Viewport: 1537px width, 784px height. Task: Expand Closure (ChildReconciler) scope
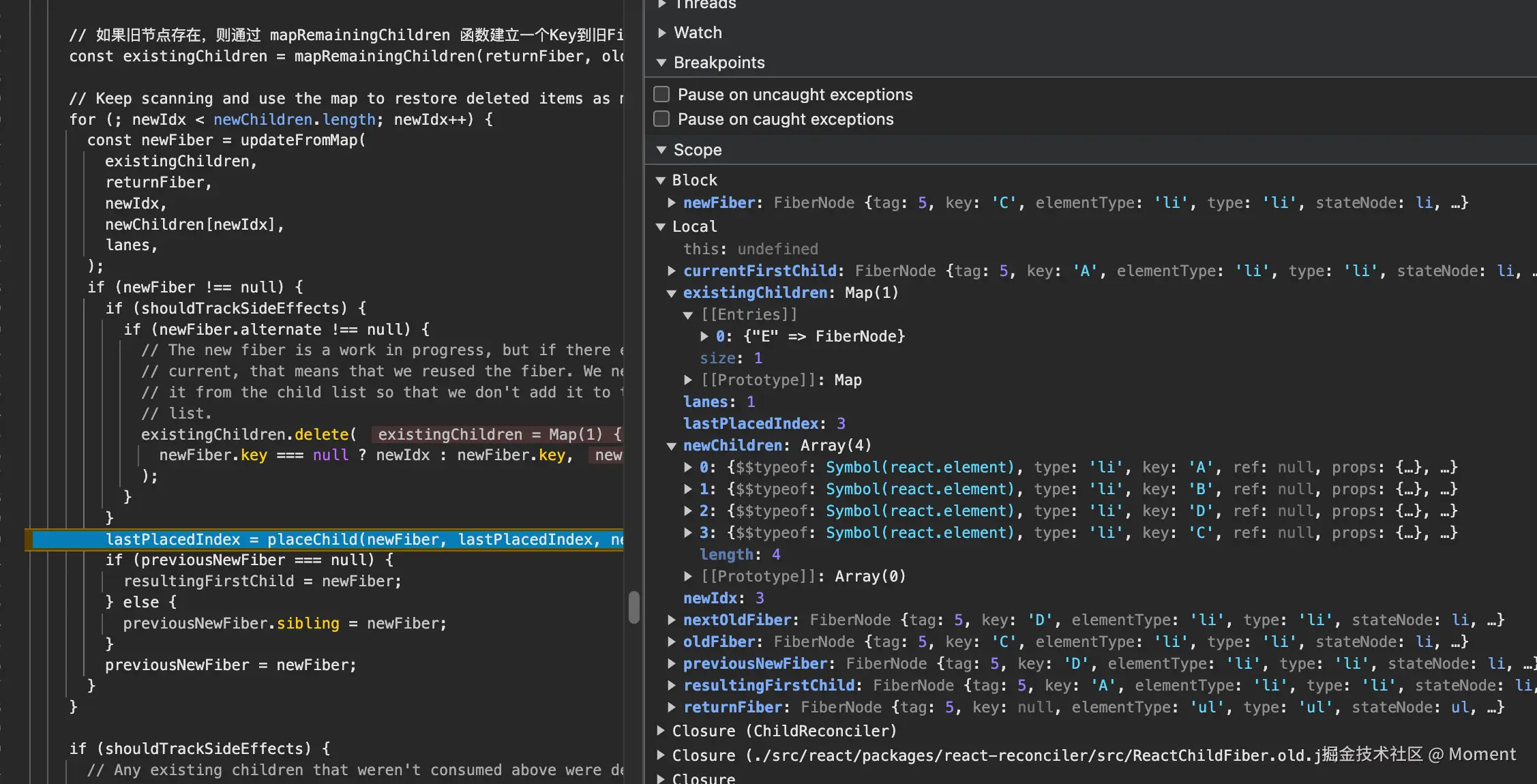pos(661,731)
